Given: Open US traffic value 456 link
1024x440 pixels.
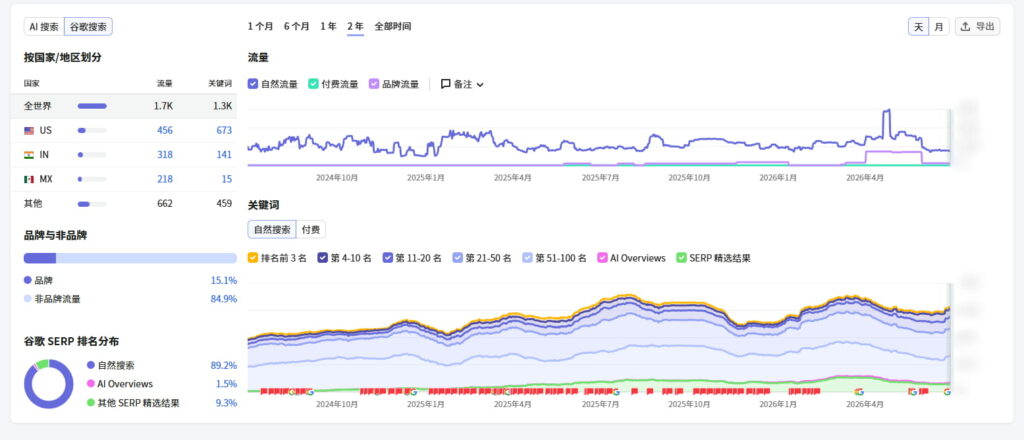Looking at the screenshot, I should coord(165,131).
